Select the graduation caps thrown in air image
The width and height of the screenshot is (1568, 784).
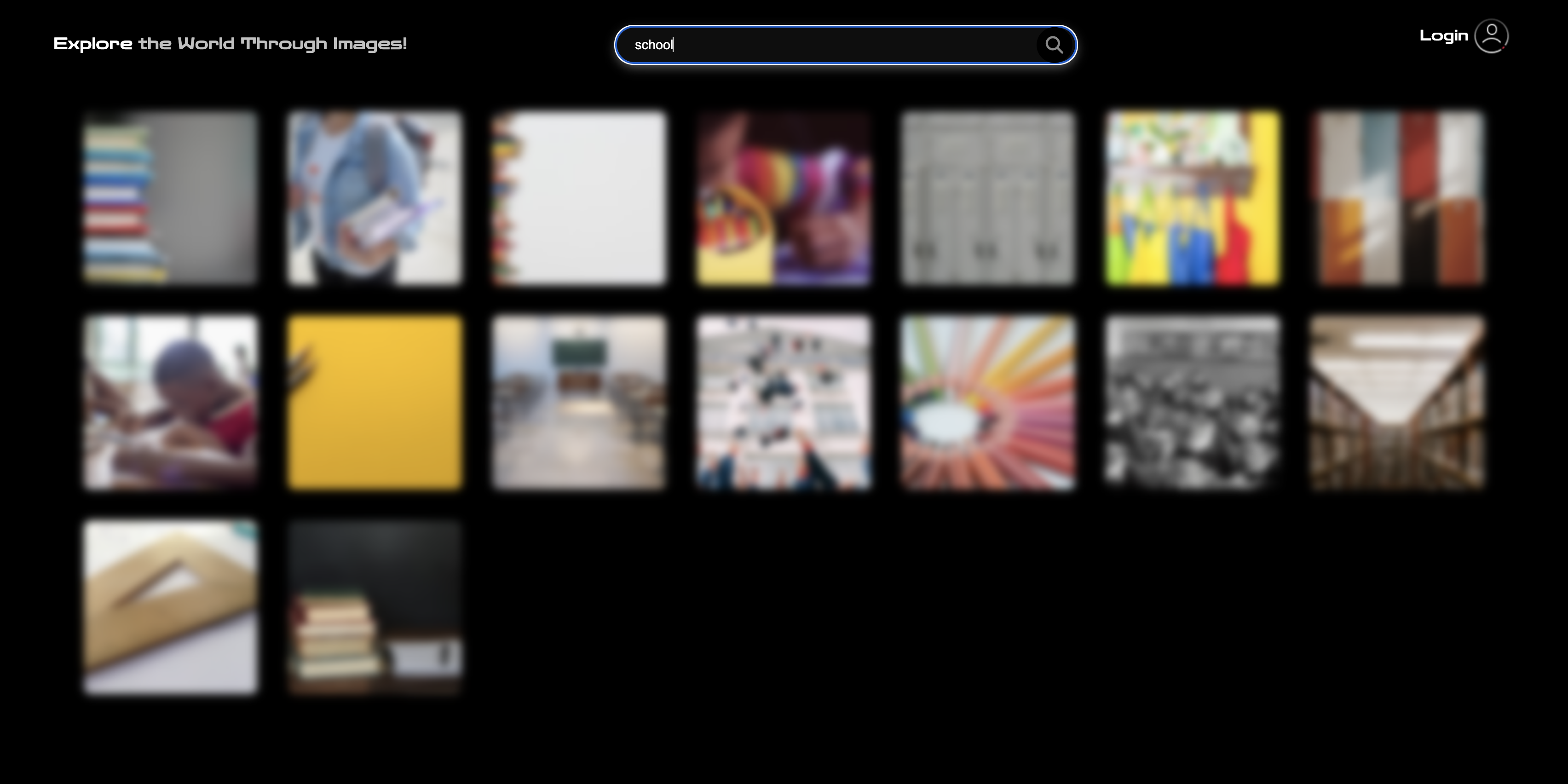pos(784,402)
